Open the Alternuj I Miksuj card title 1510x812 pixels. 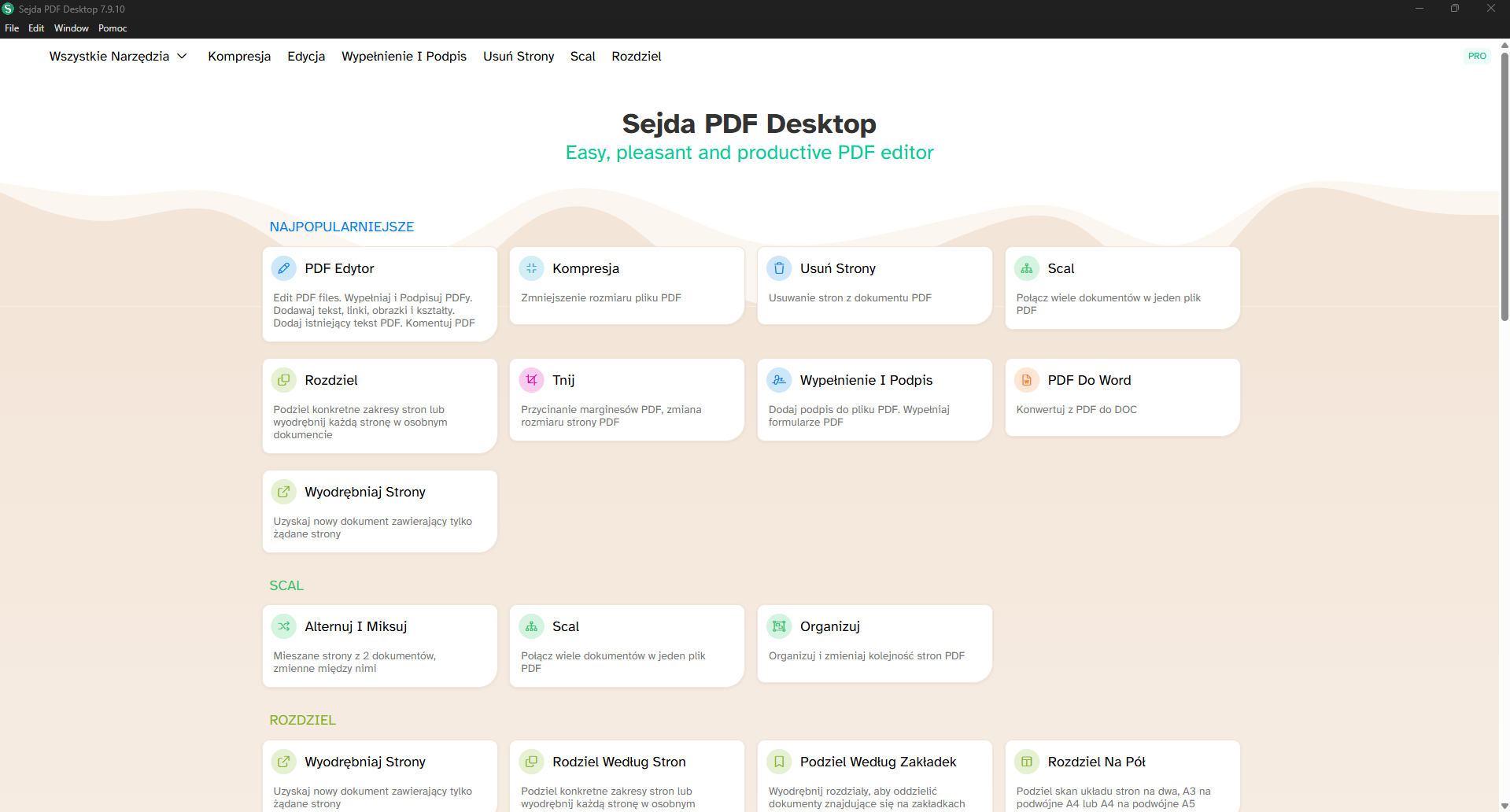tap(356, 626)
